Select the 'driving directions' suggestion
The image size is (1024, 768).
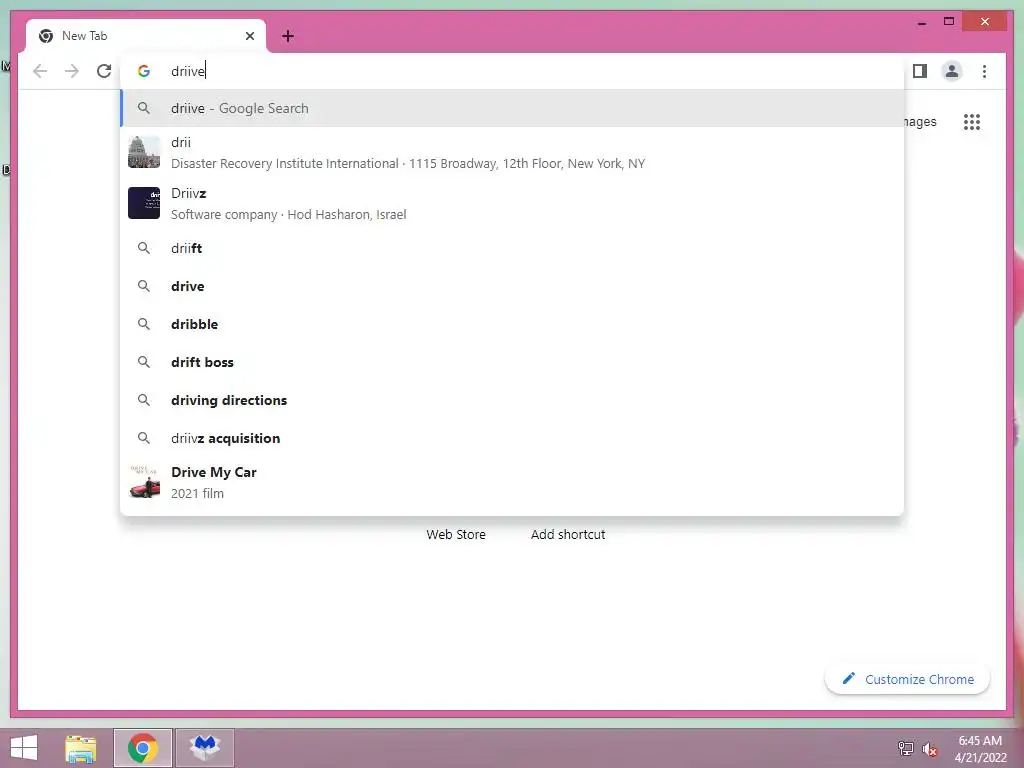coord(512,400)
